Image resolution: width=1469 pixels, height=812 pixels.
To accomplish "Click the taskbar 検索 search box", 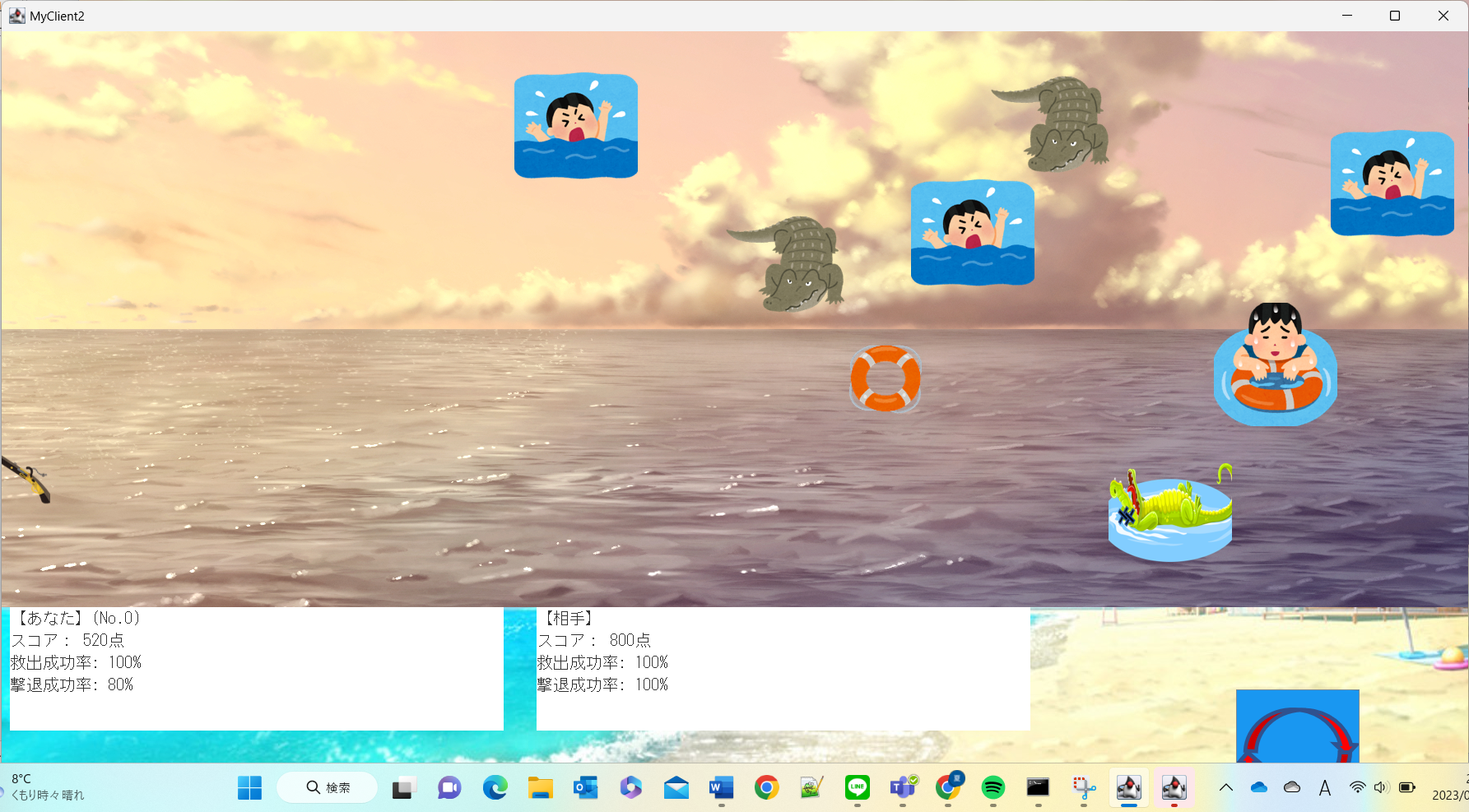I will tap(328, 788).
